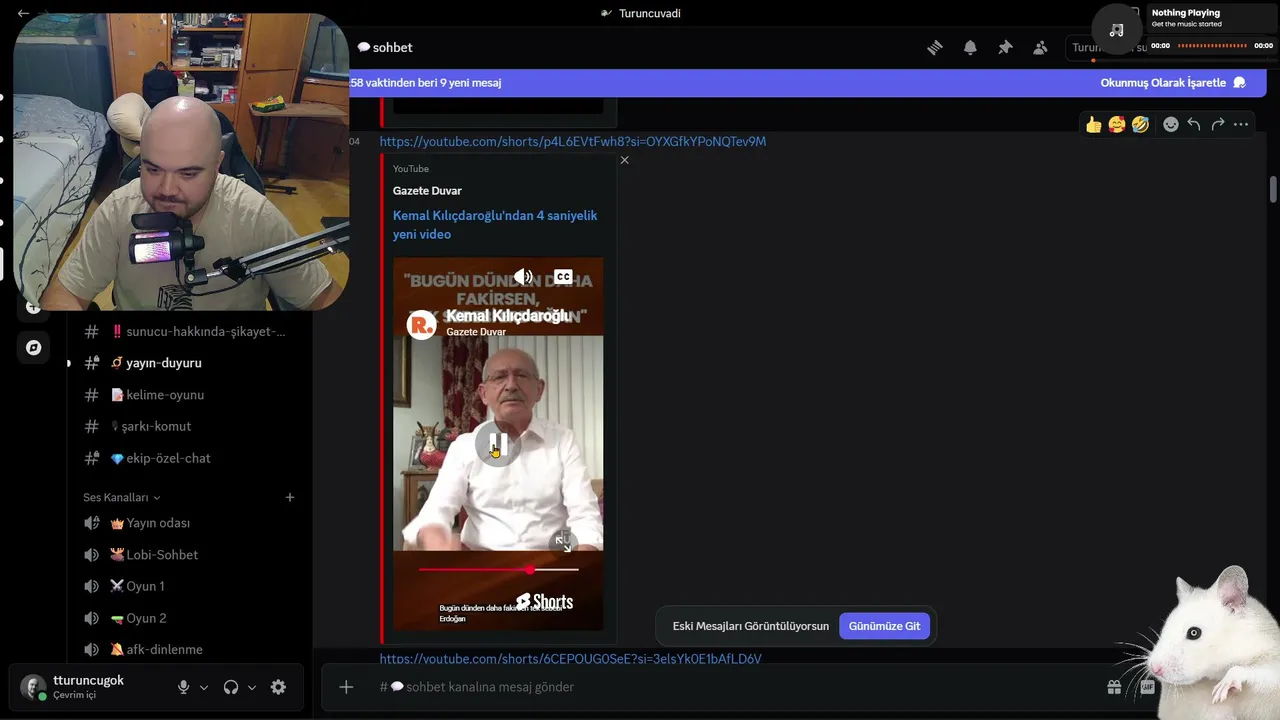The height and width of the screenshot is (720, 1280).
Task: Open more message options ellipsis
Action: [x=1241, y=124]
